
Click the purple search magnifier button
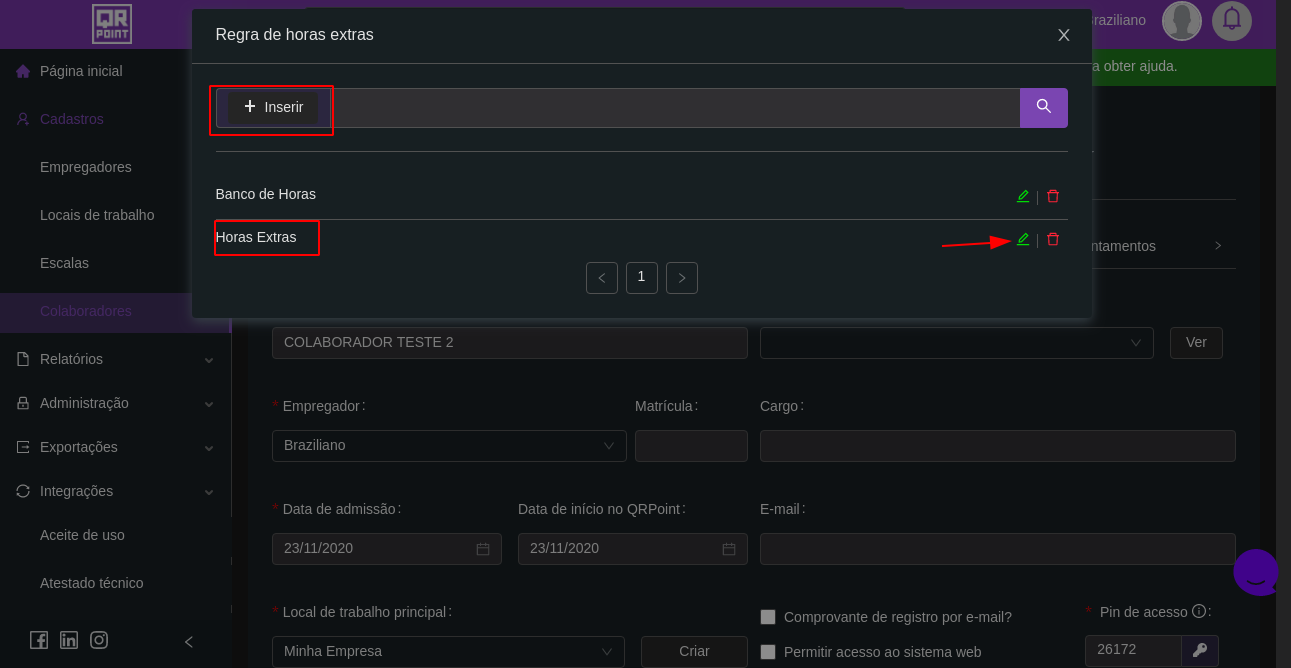coord(1043,107)
